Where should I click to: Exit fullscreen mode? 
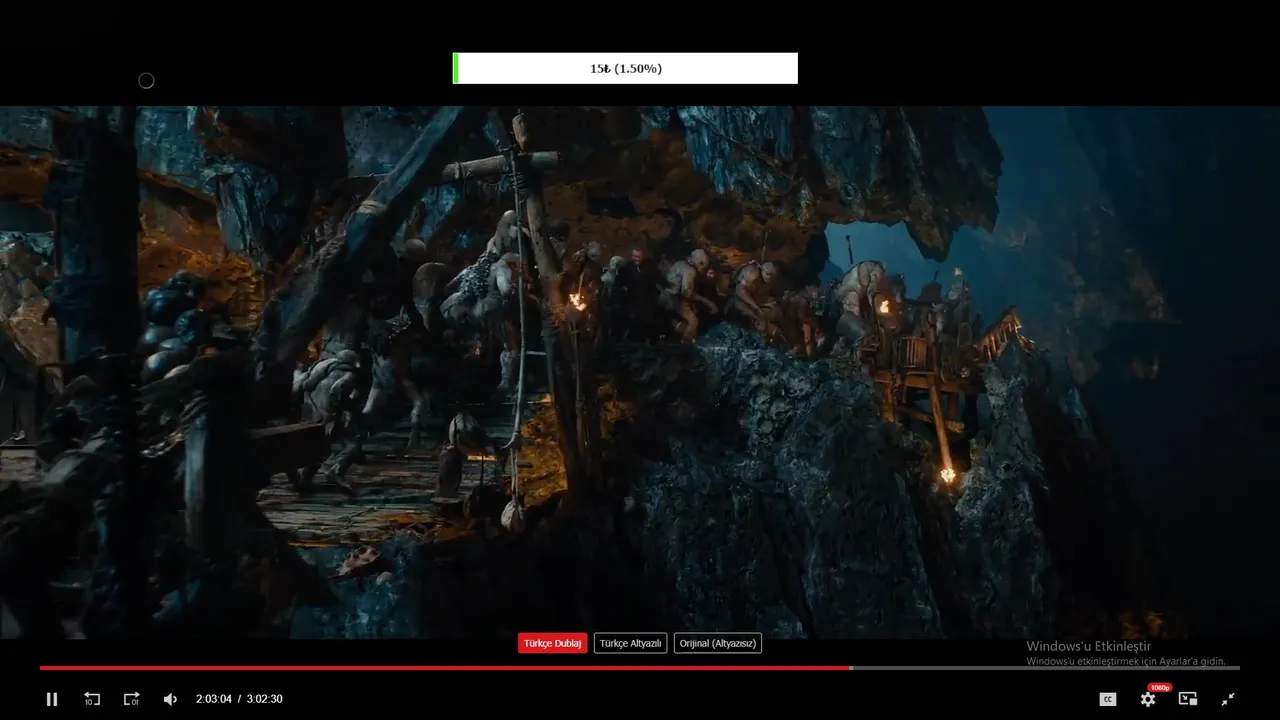point(1228,699)
